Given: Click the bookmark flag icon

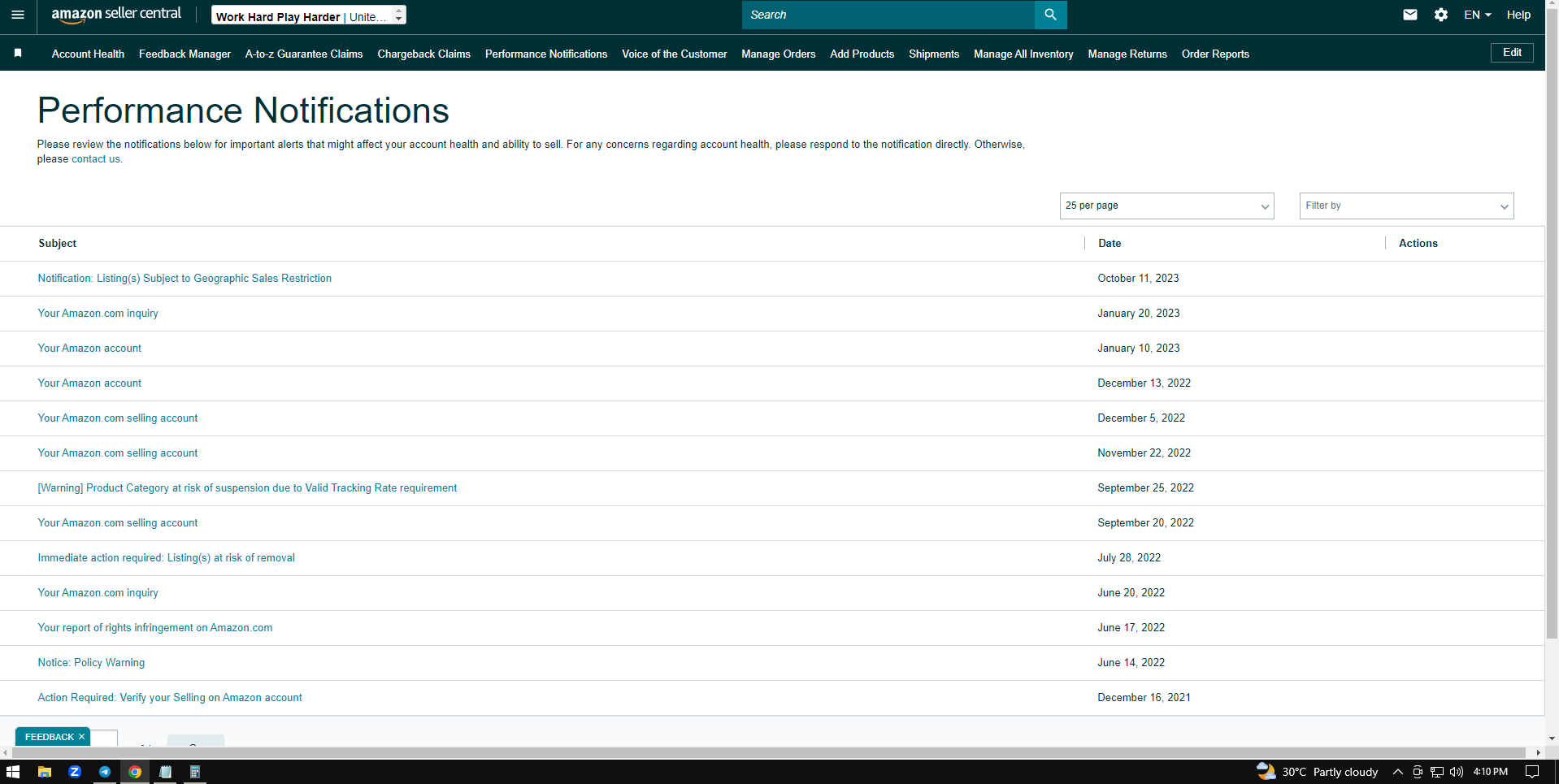Looking at the screenshot, I should click(x=18, y=54).
